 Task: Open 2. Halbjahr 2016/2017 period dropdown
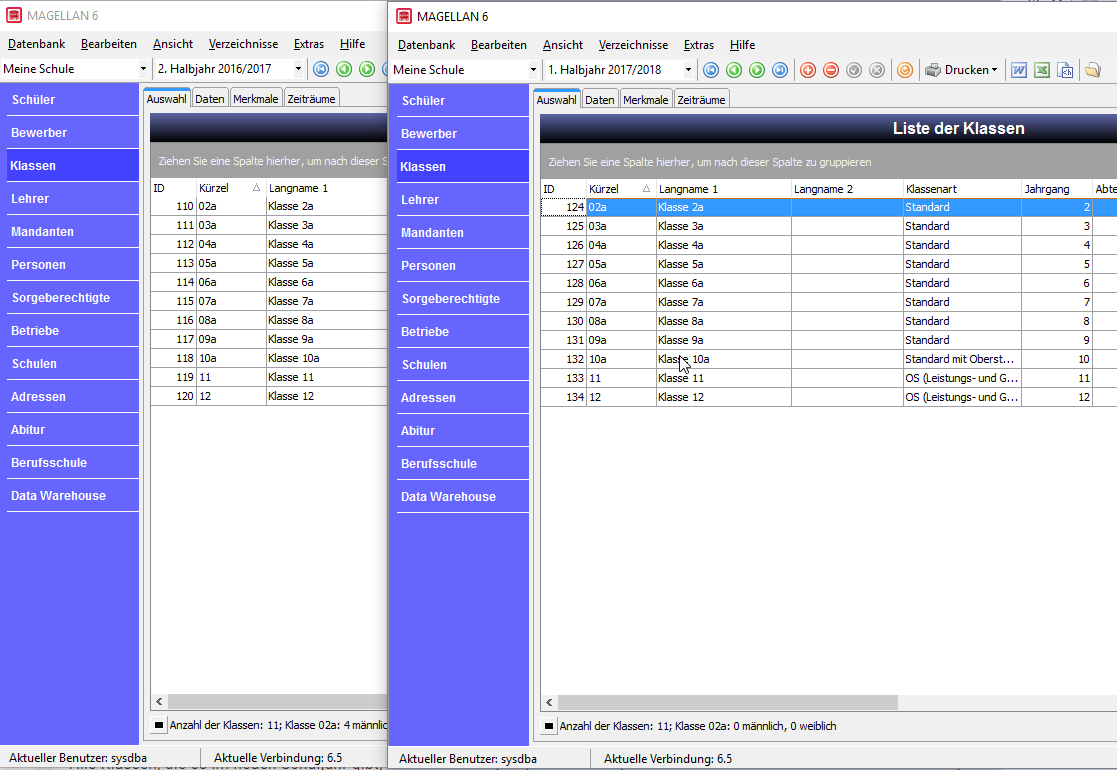coord(298,69)
